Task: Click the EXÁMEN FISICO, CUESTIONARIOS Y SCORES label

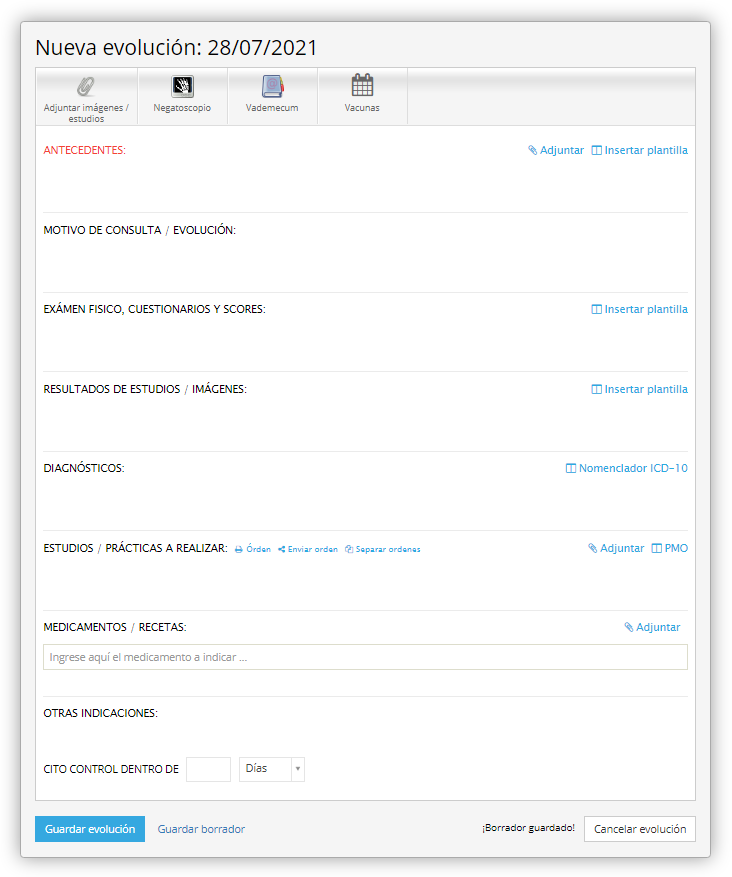Action: pyautogui.click(x=155, y=309)
